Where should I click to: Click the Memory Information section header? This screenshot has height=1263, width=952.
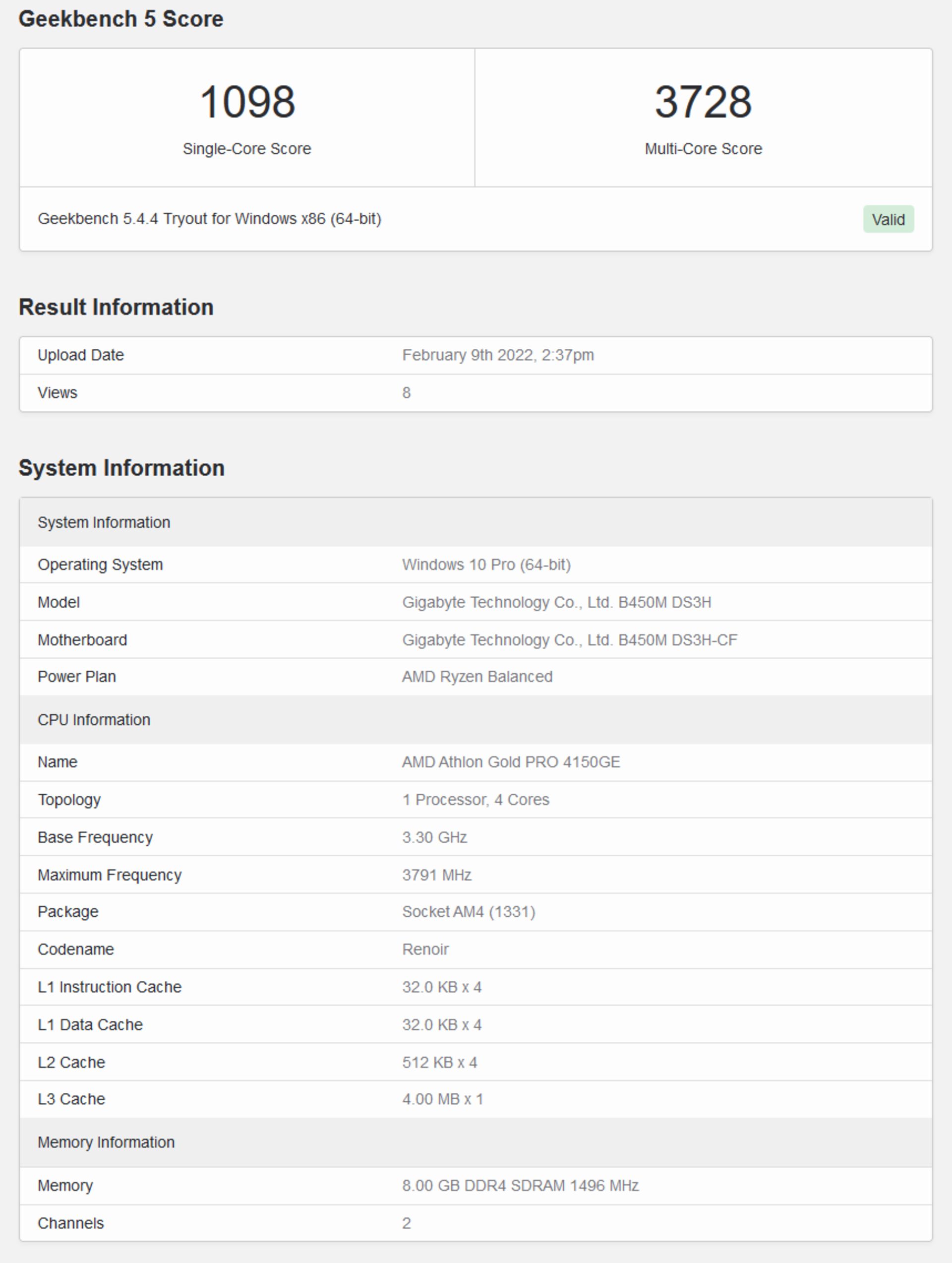point(476,1142)
